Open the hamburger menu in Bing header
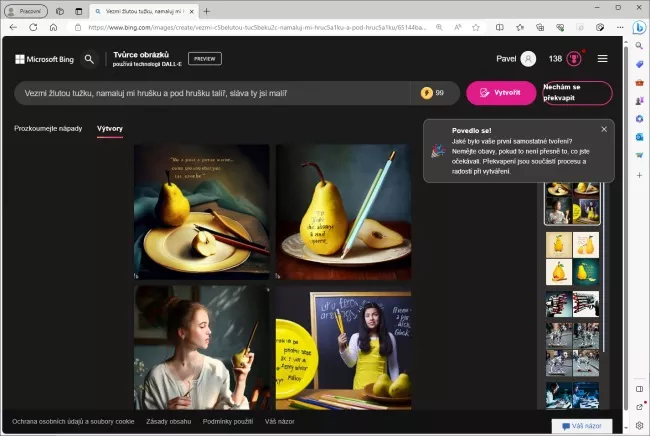Screen dimensions: 650x436 click(x=602, y=59)
